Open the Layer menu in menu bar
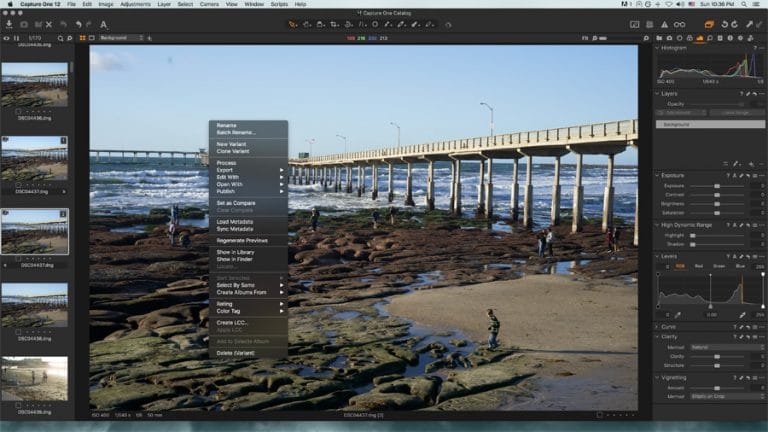Image resolution: width=768 pixels, height=432 pixels. click(x=164, y=4)
